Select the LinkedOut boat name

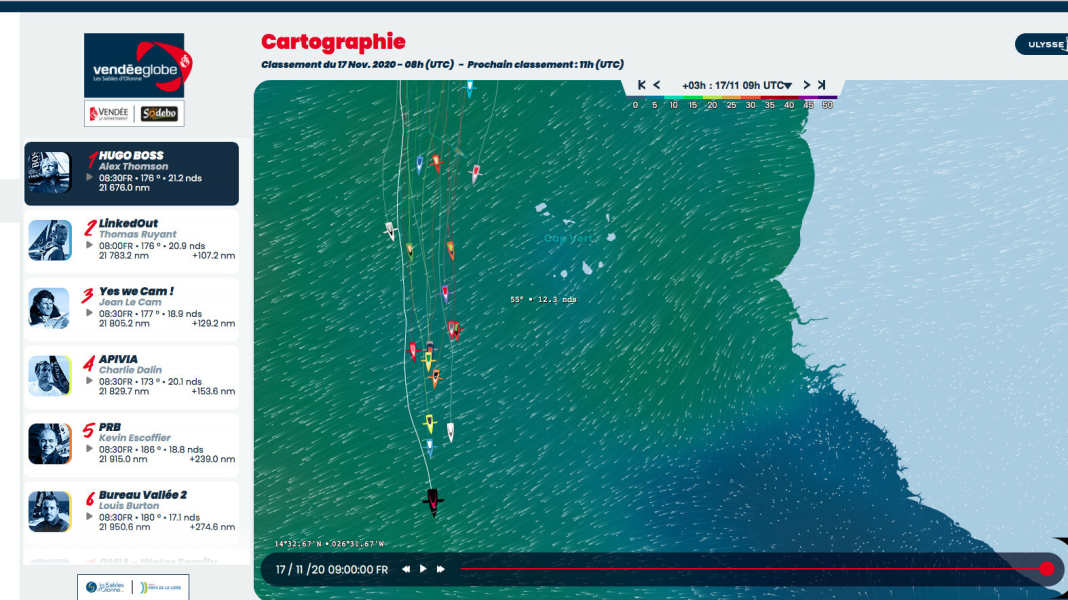pyautogui.click(x=128, y=223)
